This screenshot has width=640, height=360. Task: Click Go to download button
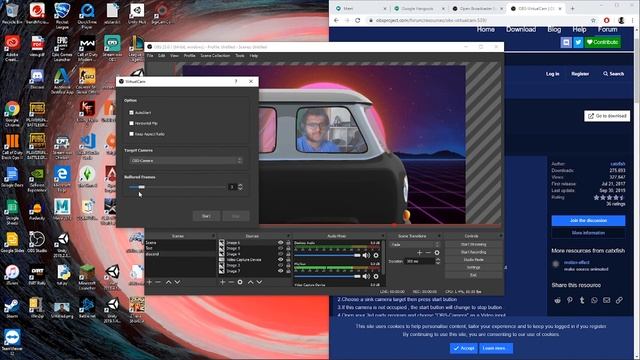[x=607, y=116]
